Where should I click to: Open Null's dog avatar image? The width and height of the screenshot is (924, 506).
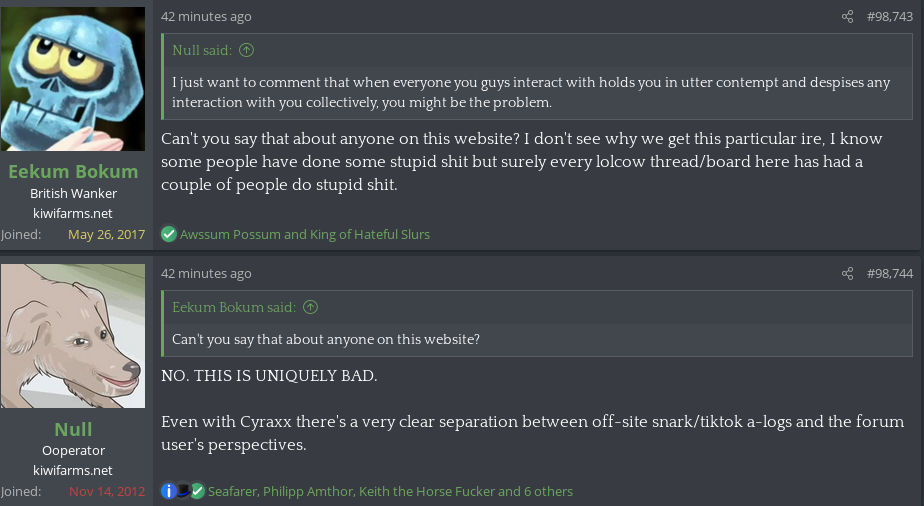pos(73,336)
